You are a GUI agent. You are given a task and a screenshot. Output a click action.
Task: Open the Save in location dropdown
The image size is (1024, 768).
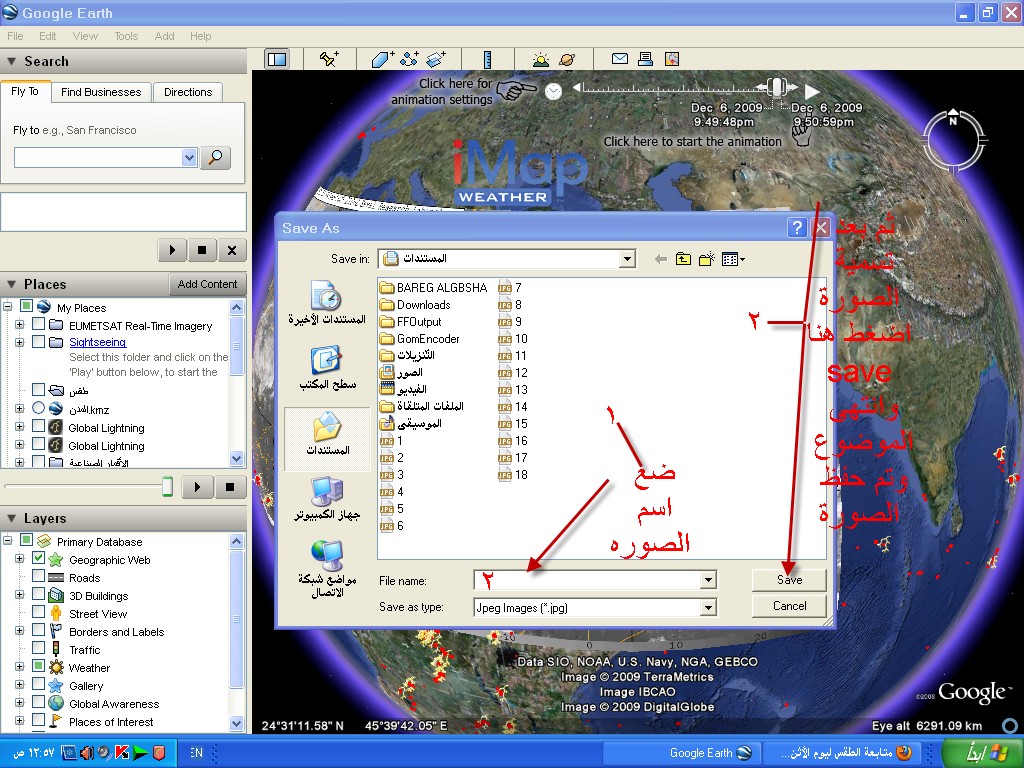click(x=627, y=259)
